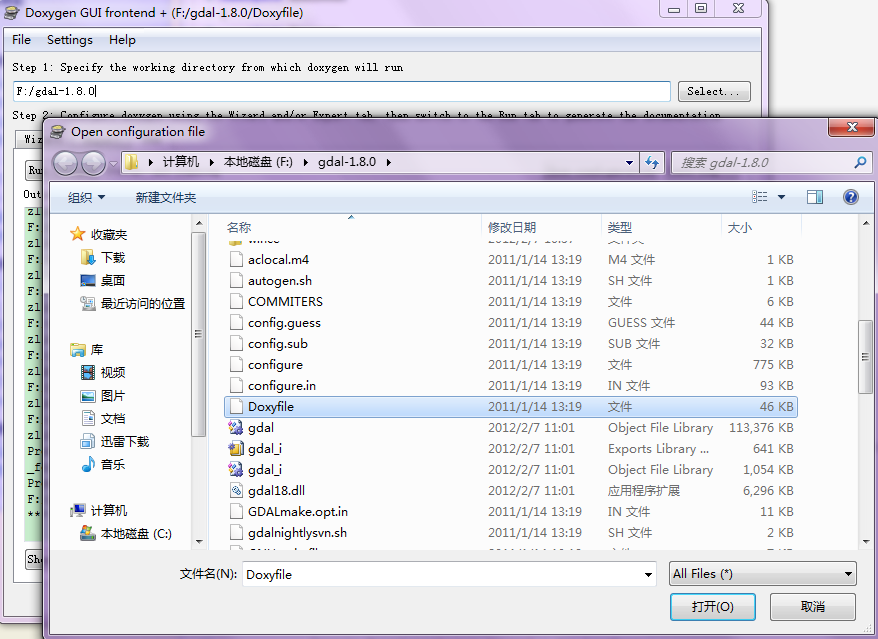The width and height of the screenshot is (878, 639).
Task: Click the gdal_i Exports Library file icon
Action: pos(236,449)
